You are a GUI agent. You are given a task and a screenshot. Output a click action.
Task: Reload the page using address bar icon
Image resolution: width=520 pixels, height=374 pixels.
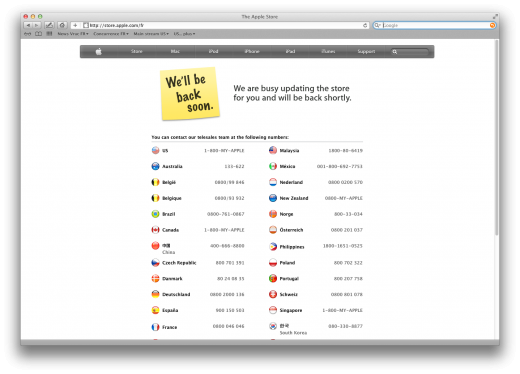[x=365, y=25]
